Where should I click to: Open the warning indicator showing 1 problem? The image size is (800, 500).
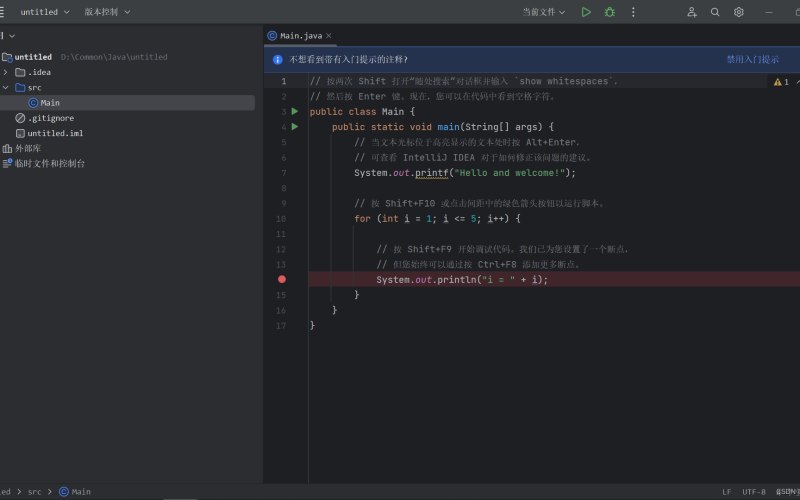pos(781,82)
